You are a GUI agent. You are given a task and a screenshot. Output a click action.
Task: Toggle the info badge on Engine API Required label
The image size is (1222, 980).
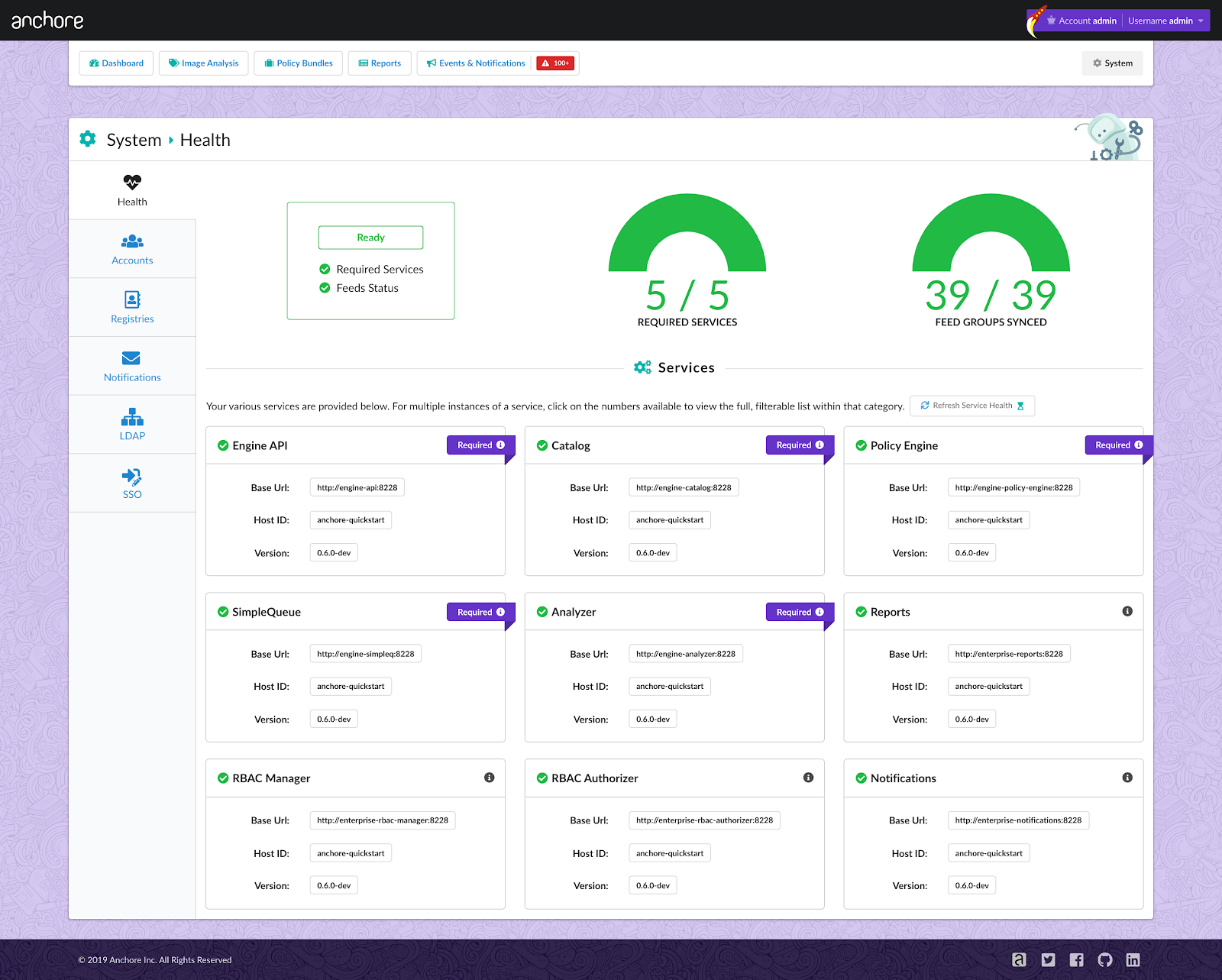point(500,445)
